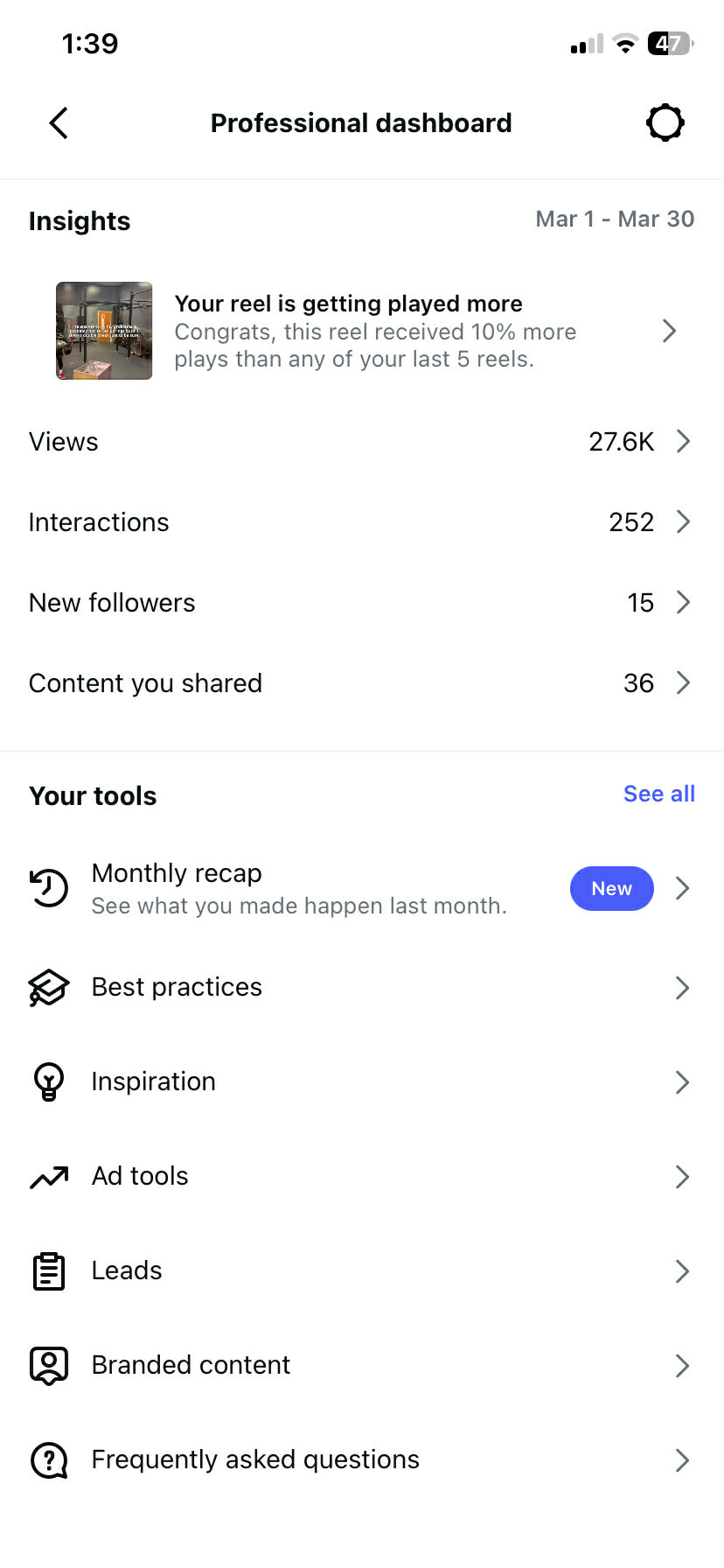Screen dimensions: 724x1568
Task: Tap the Ad tools trending arrow icon
Action: [49, 1177]
